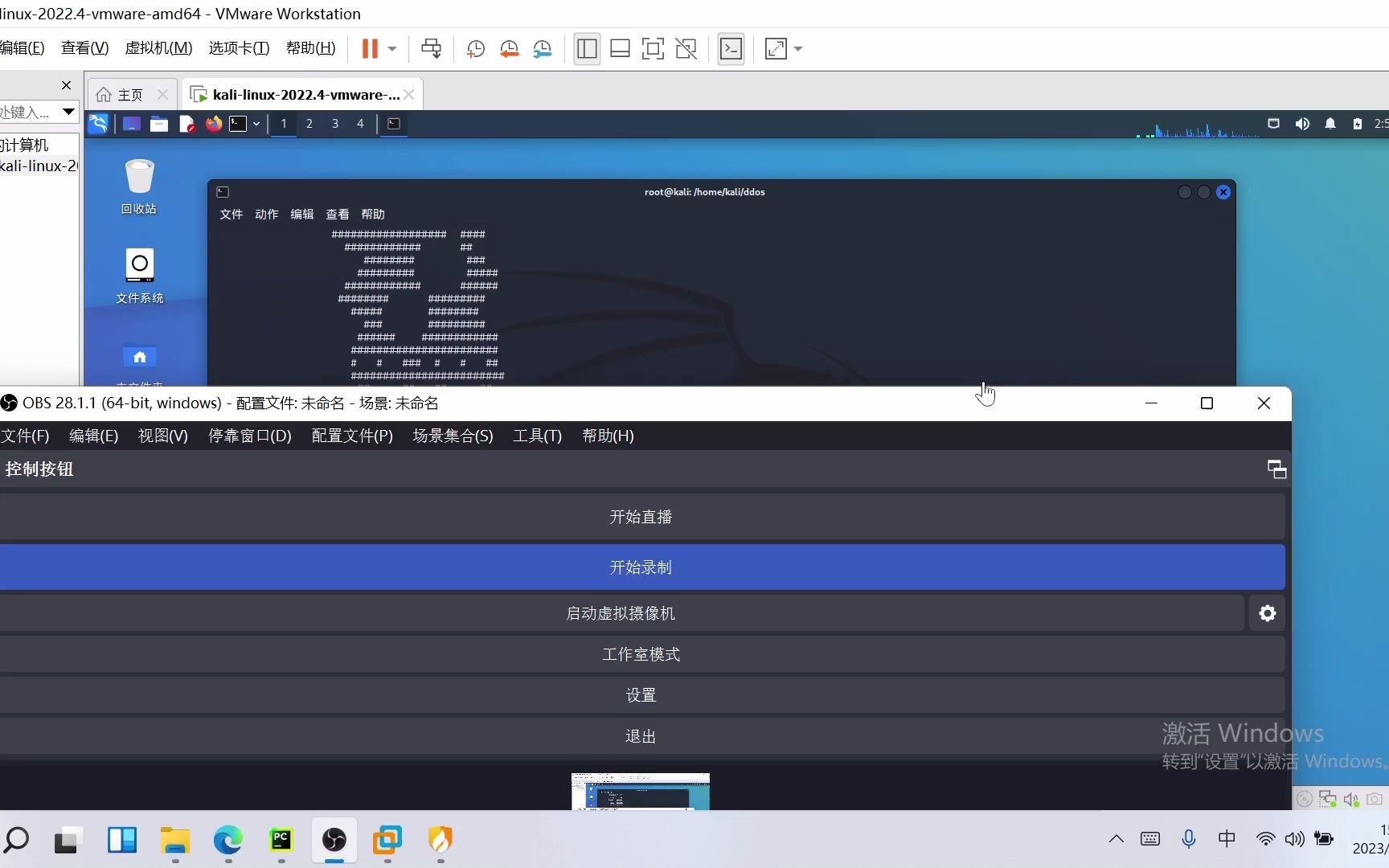Open 设置 in the OBS controls

pos(641,695)
